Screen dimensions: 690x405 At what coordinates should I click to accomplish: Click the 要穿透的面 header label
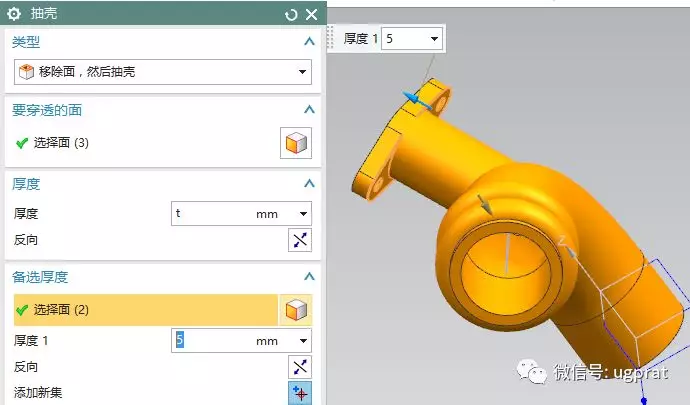pyautogui.click(x=47, y=110)
